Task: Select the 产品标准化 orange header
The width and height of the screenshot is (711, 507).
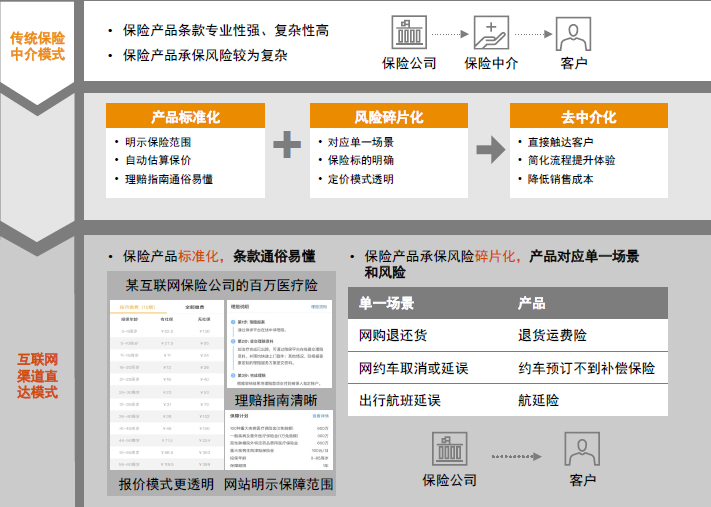Action: pos(185,116)
